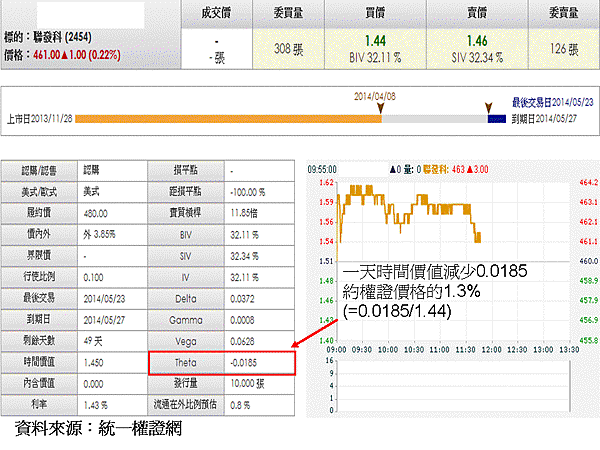Click the 買價 column header
Screen dimensions: 600x450
pyautogui.click(x=375, y=14)
